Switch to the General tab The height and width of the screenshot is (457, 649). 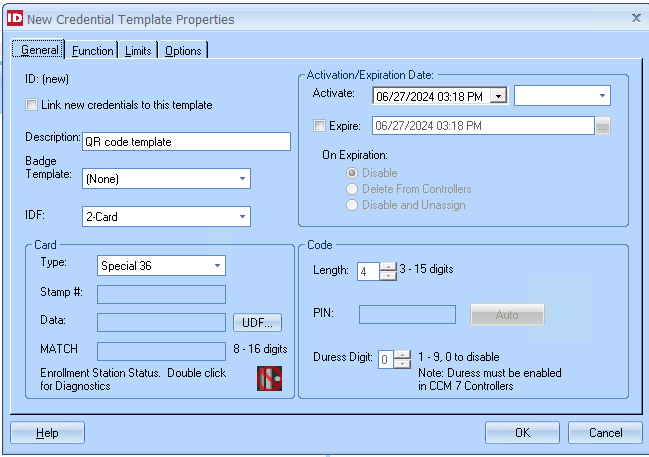click(39, 50)
